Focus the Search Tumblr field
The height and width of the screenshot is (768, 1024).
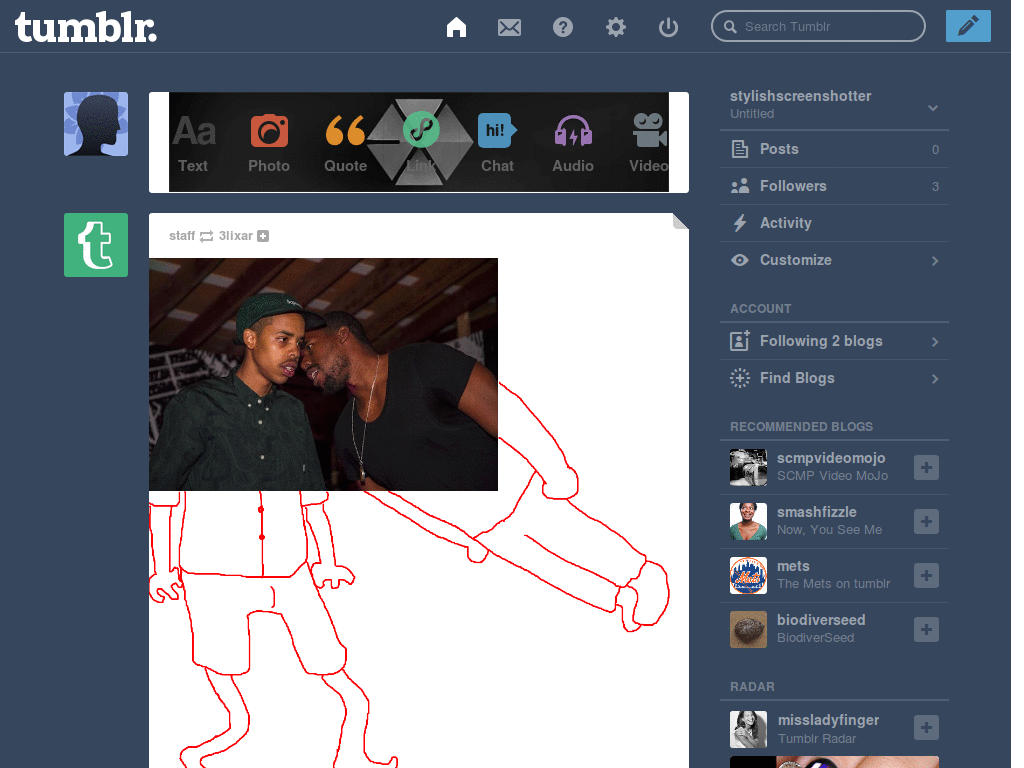click(818, 26)
